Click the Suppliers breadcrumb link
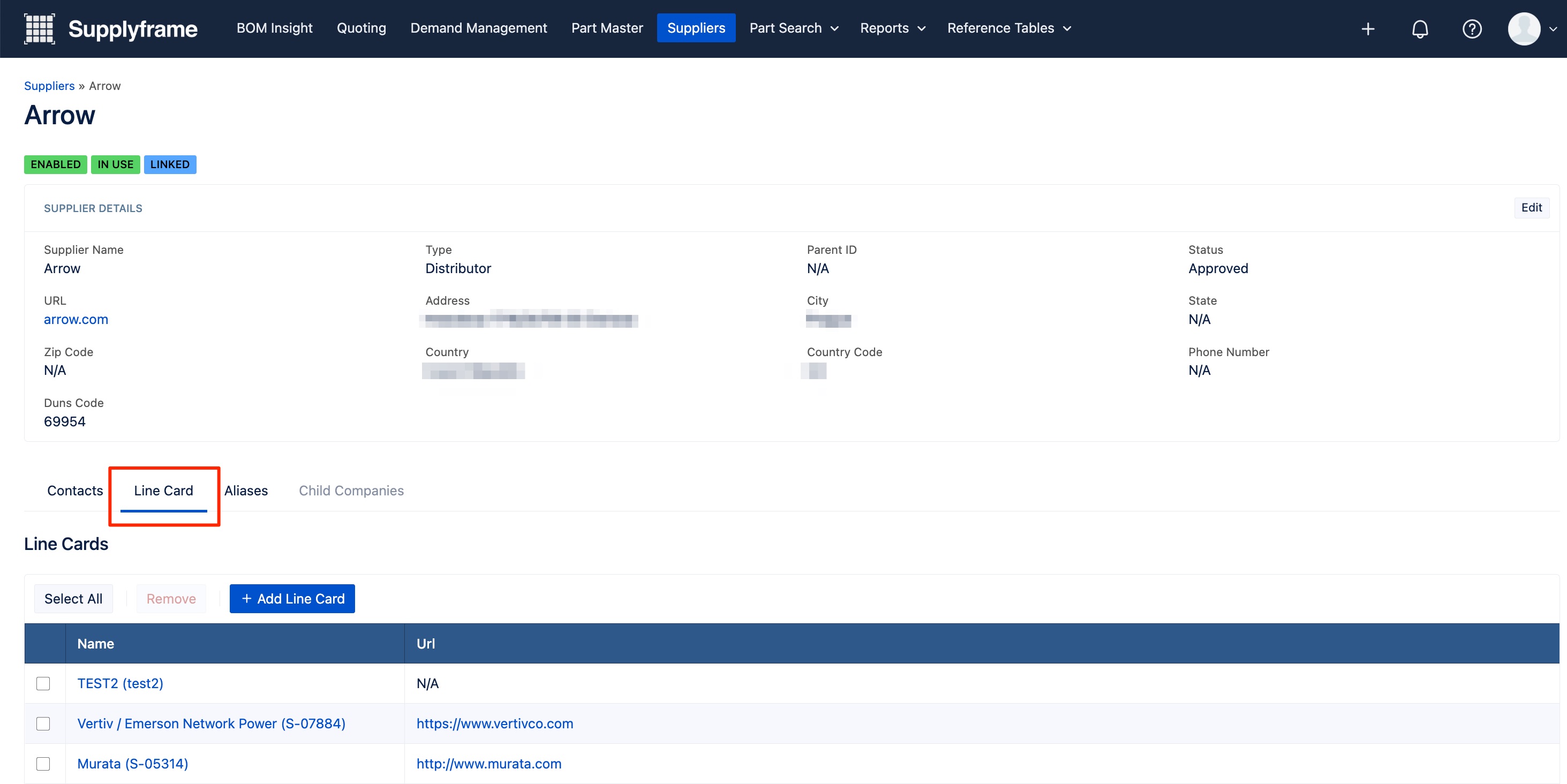Image resolution: width=1567 pixels, height=784 pixels. (49, 86)
